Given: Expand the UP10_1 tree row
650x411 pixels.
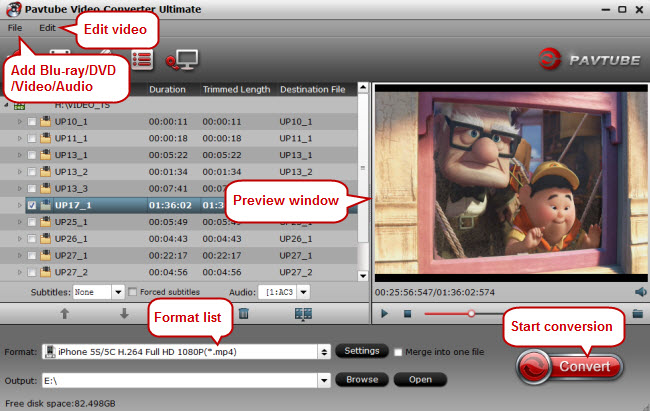Looking at the screenshot, I should (19, 122).
